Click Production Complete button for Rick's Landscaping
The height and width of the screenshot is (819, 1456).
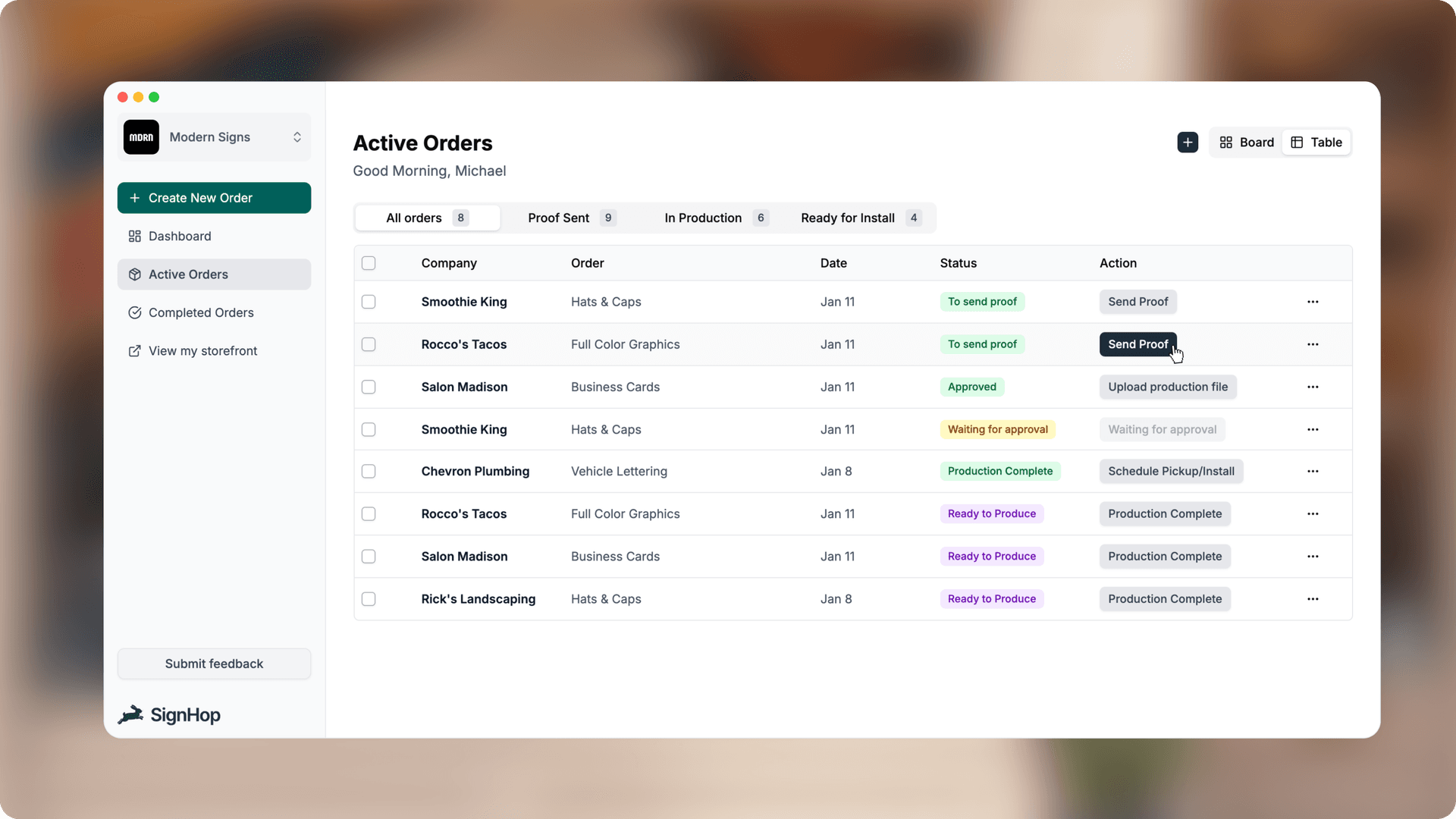point(1165,598)
